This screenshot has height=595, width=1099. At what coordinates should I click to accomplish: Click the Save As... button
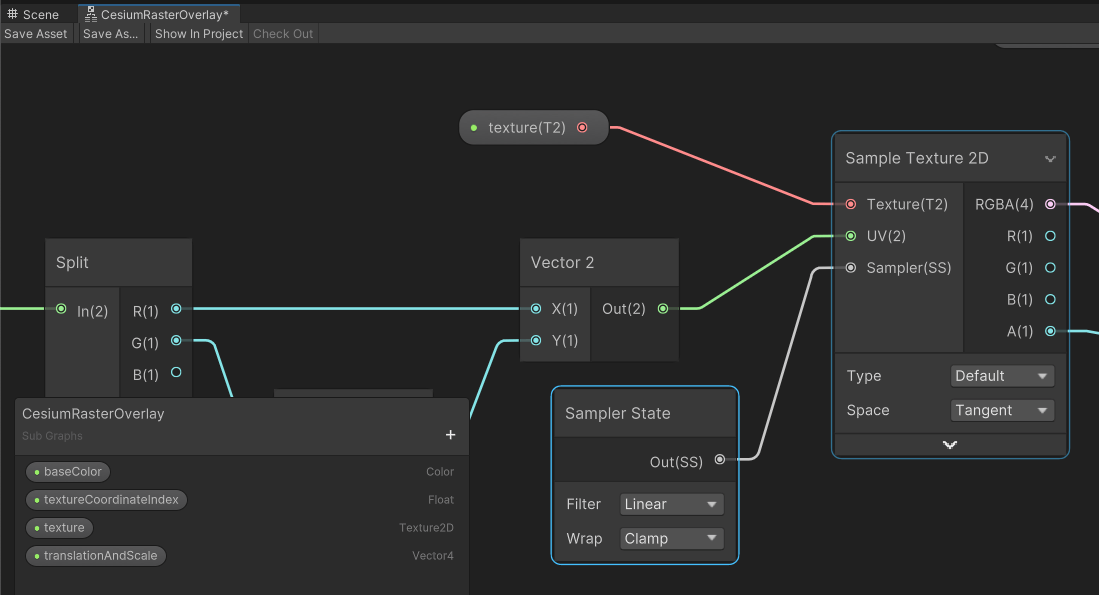(x=110, y=34)
